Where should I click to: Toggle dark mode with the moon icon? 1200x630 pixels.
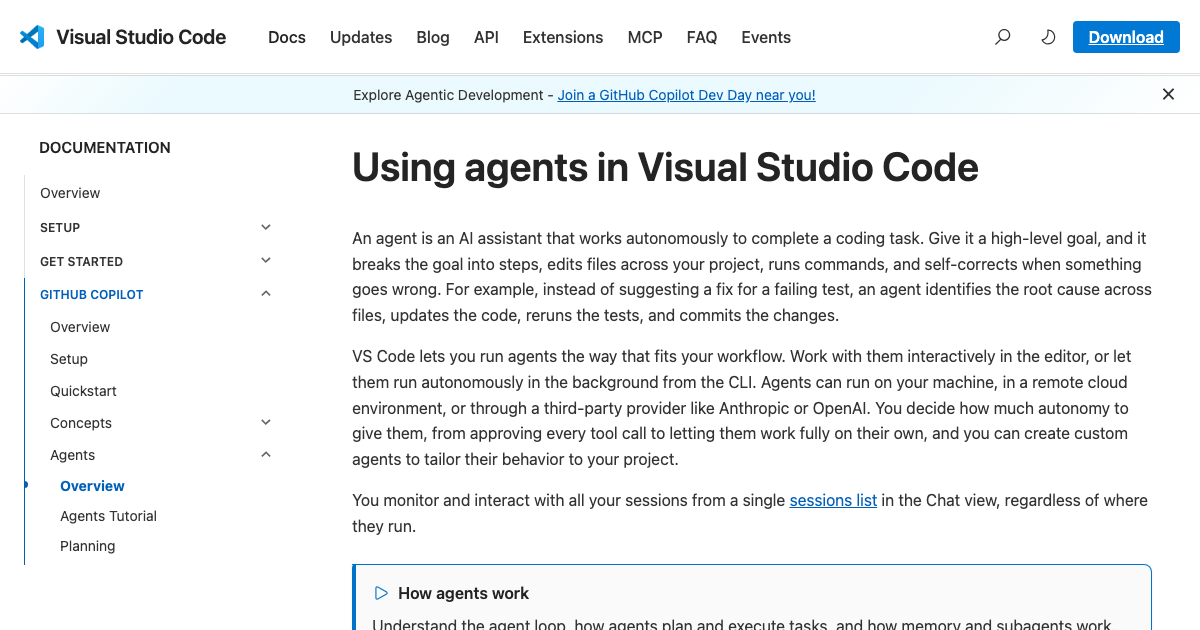(x=1048, y=36)
